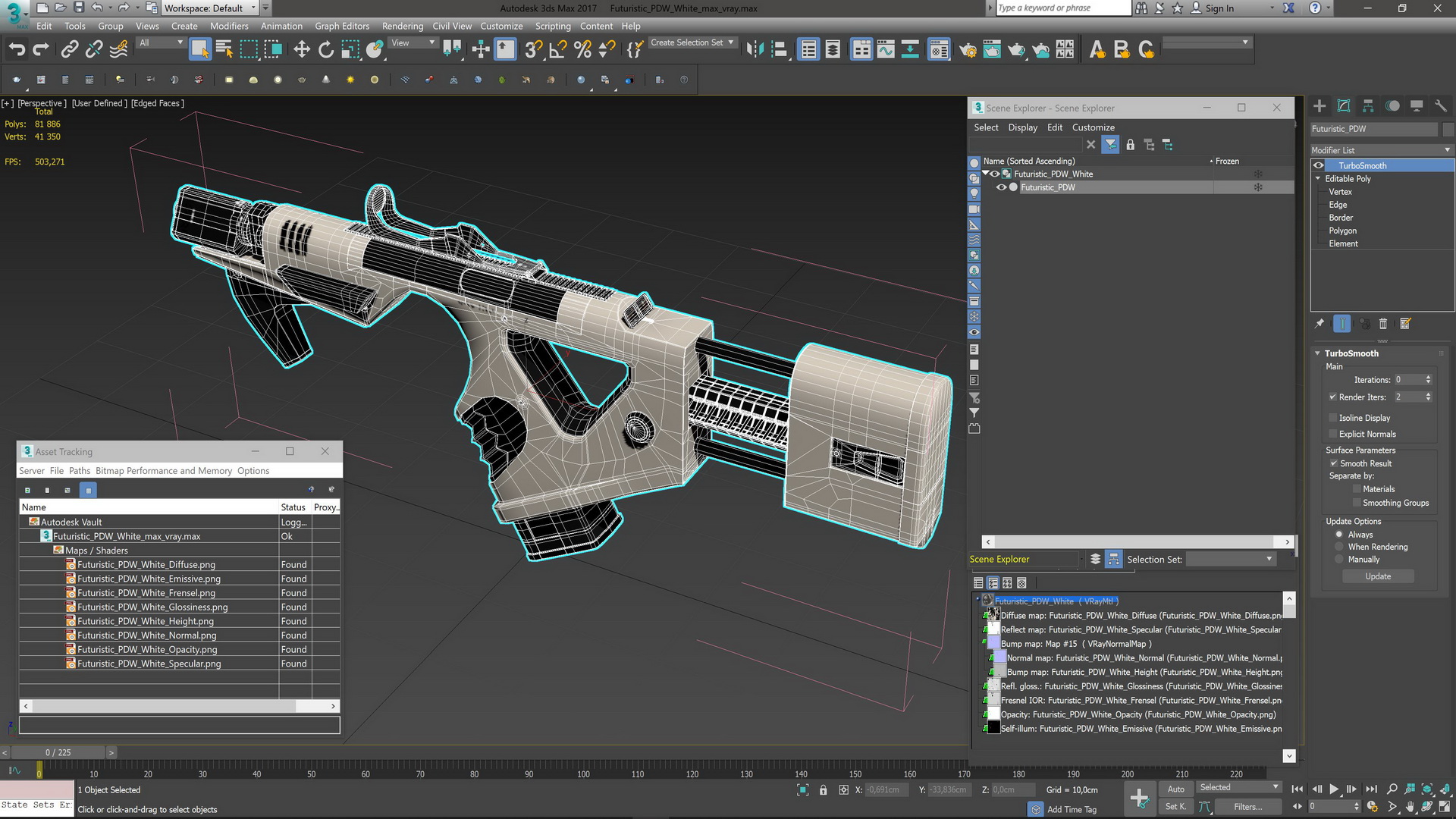Screen dimensions: 1456x819
Task: Toggle the Angle Snap icon
Action: (x=557, y=50)
